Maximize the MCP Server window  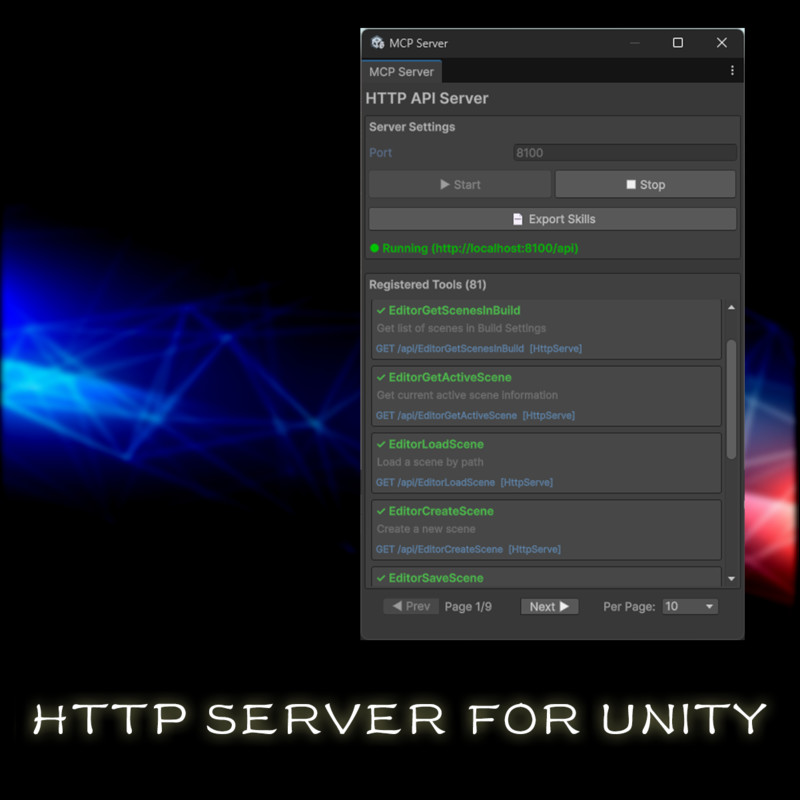[678, 43]
